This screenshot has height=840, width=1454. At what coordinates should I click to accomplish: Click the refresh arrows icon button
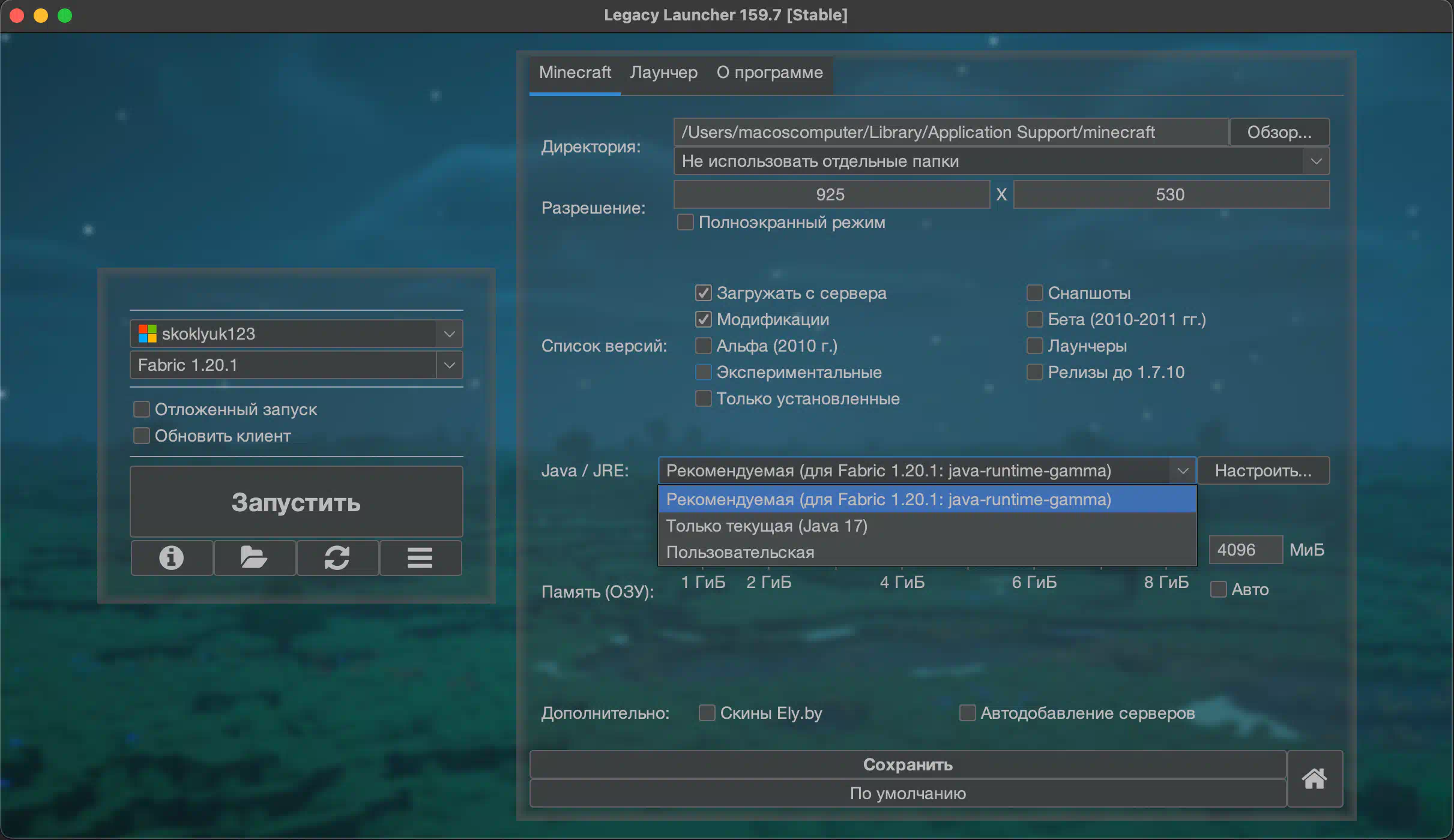coord(337,558)
